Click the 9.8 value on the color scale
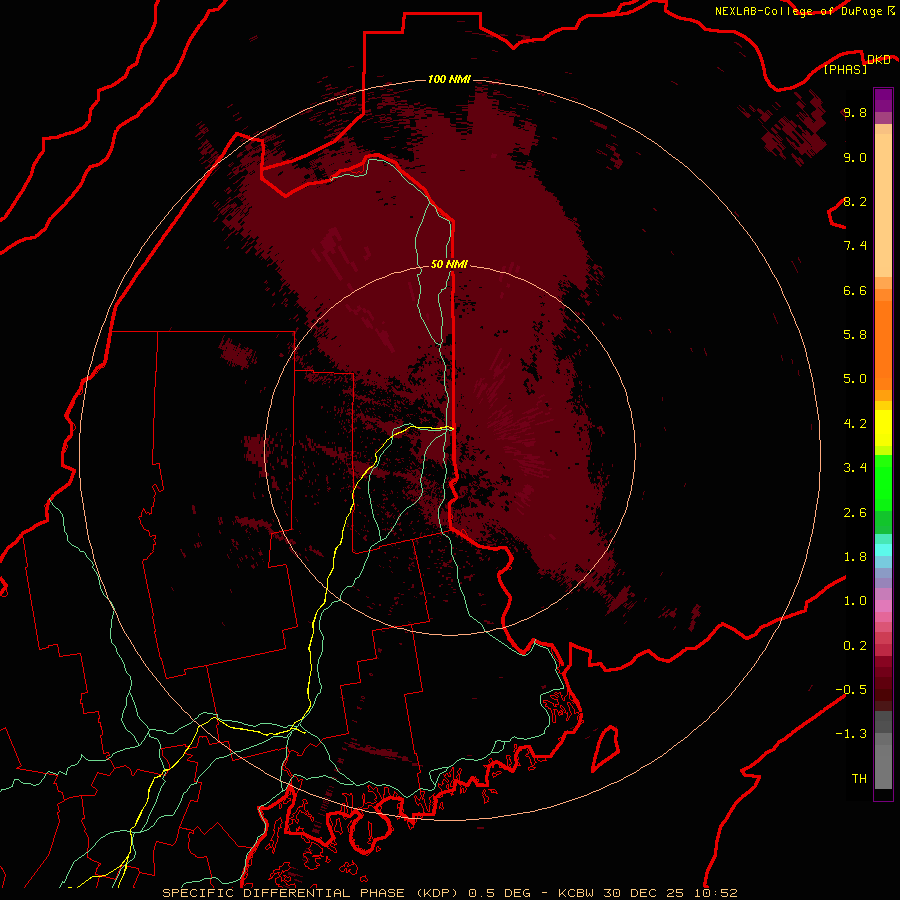 pyautogui.click(x=855, y=112)
